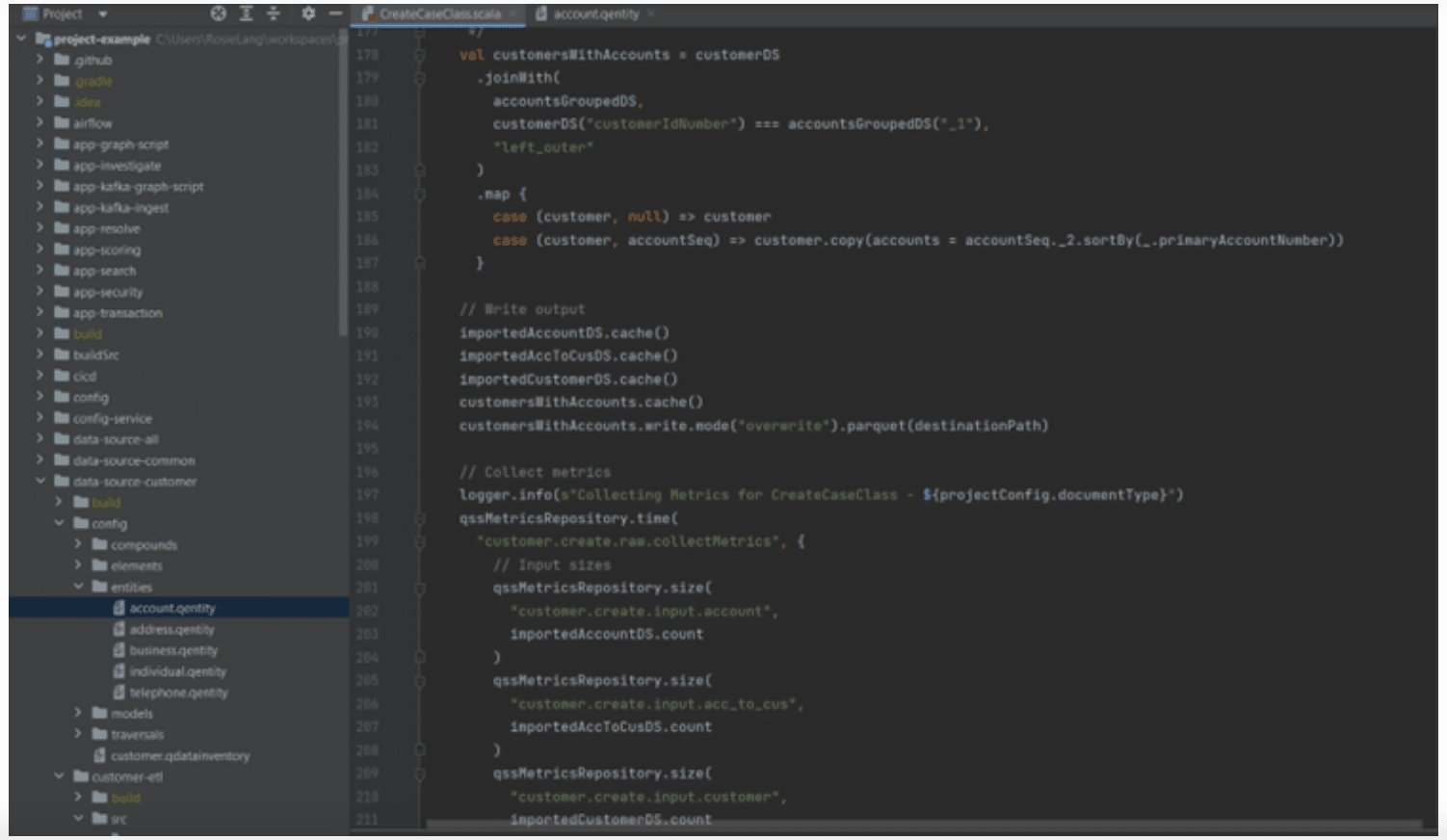Click the editor horizontal scrollbar at bottom
The height and width of the screenshot is (840, 1447).
[925, 826]
